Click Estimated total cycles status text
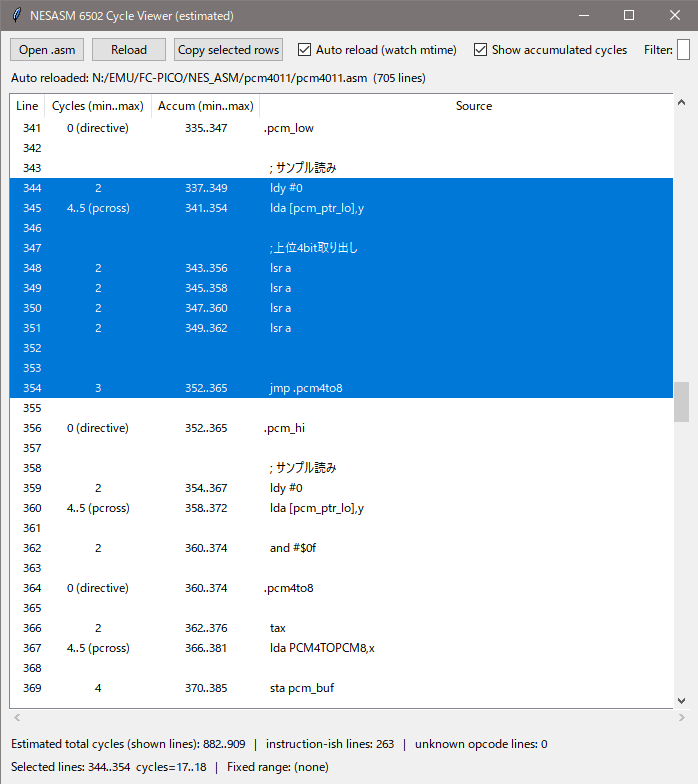 (x=128, y=744)
